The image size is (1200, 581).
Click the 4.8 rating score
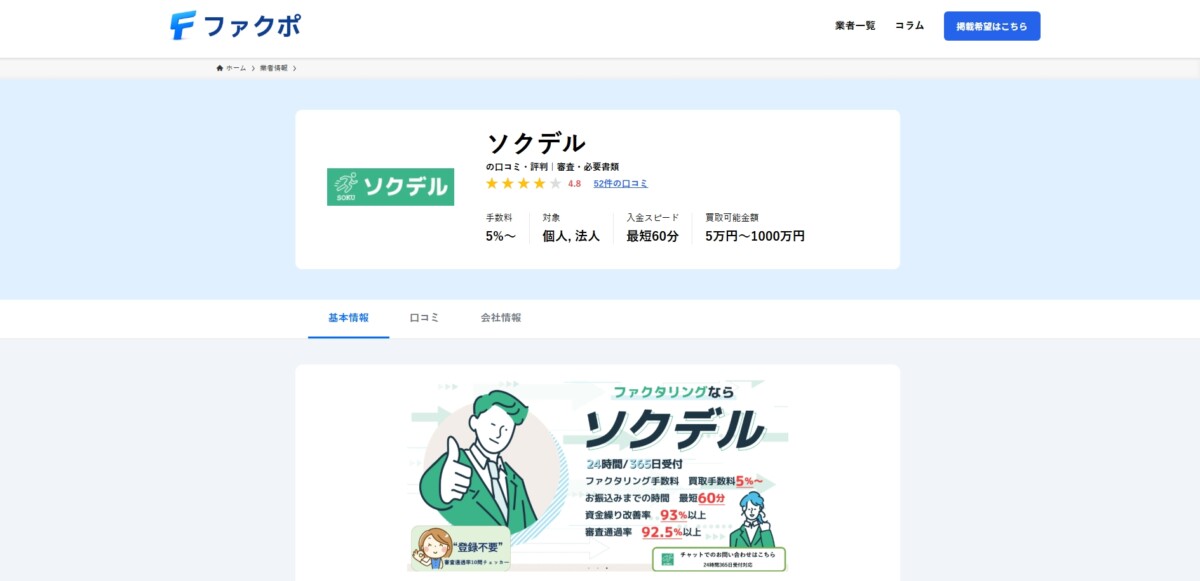pos(574,184)
